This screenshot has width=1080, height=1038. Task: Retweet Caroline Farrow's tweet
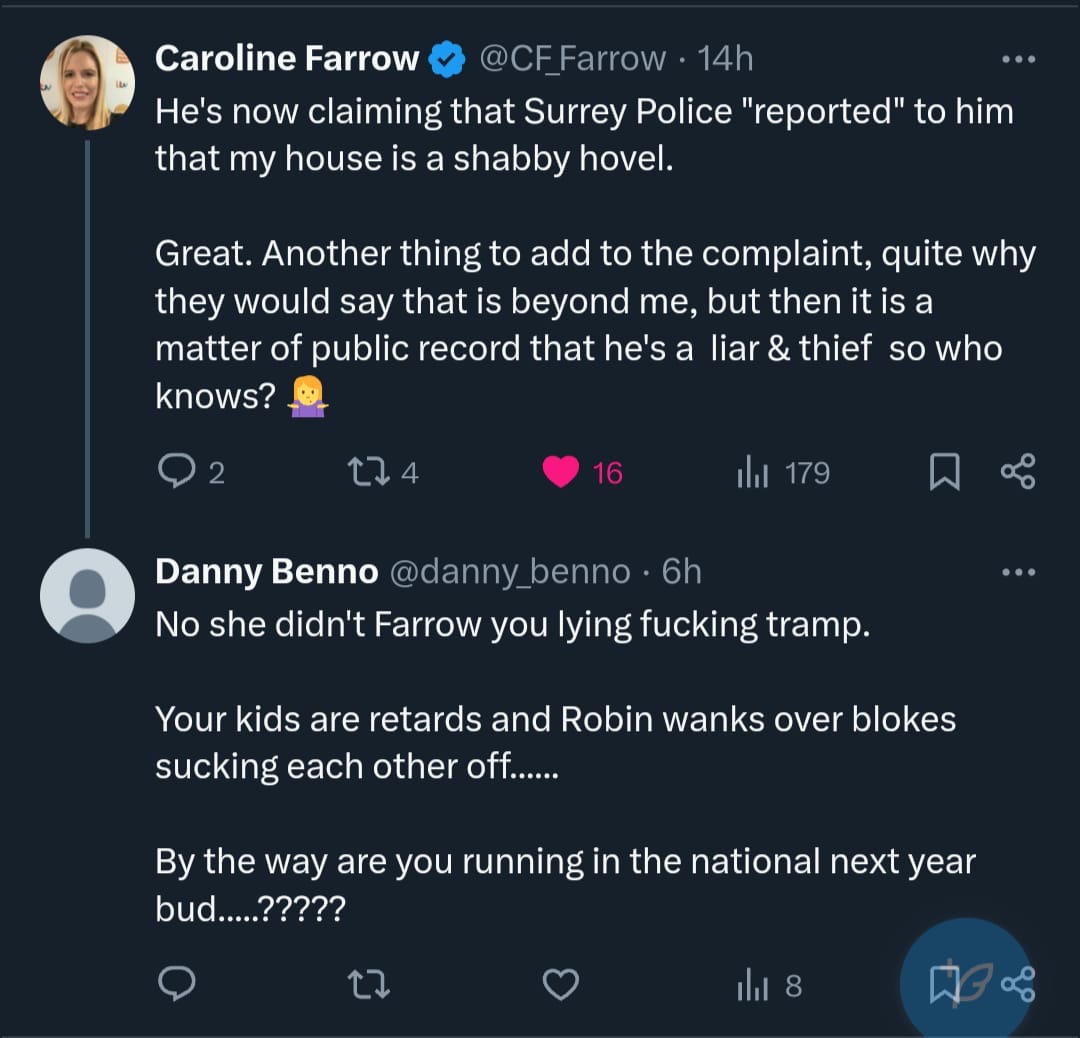[x=359, y=471]
